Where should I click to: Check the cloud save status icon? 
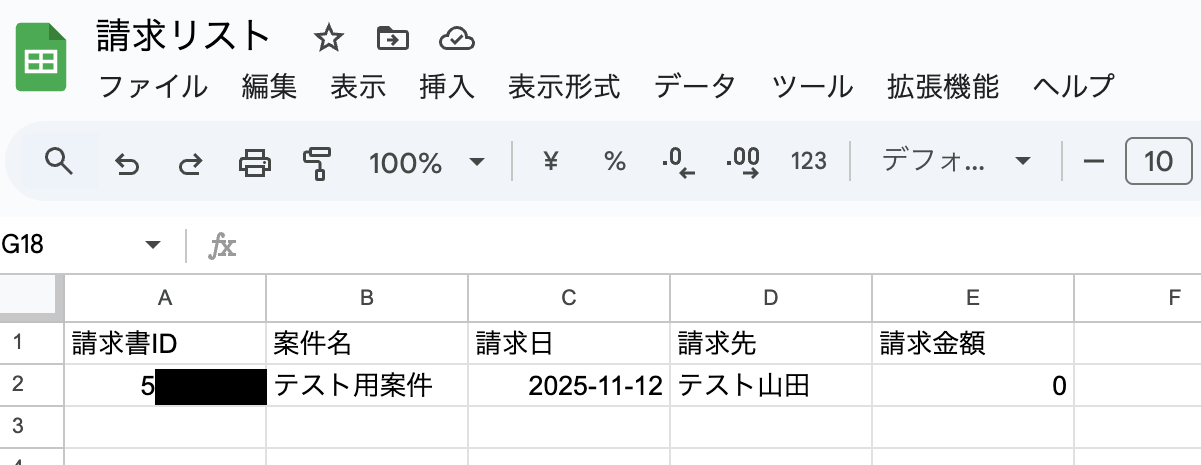(456, 39)
